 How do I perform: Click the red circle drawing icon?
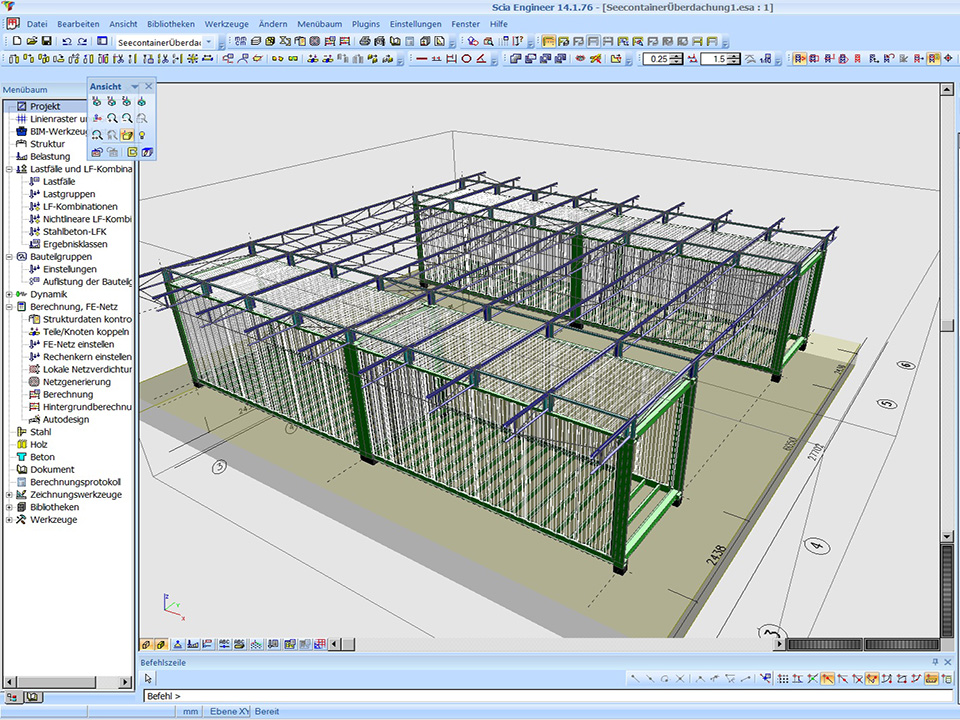(x=466, y=59)
